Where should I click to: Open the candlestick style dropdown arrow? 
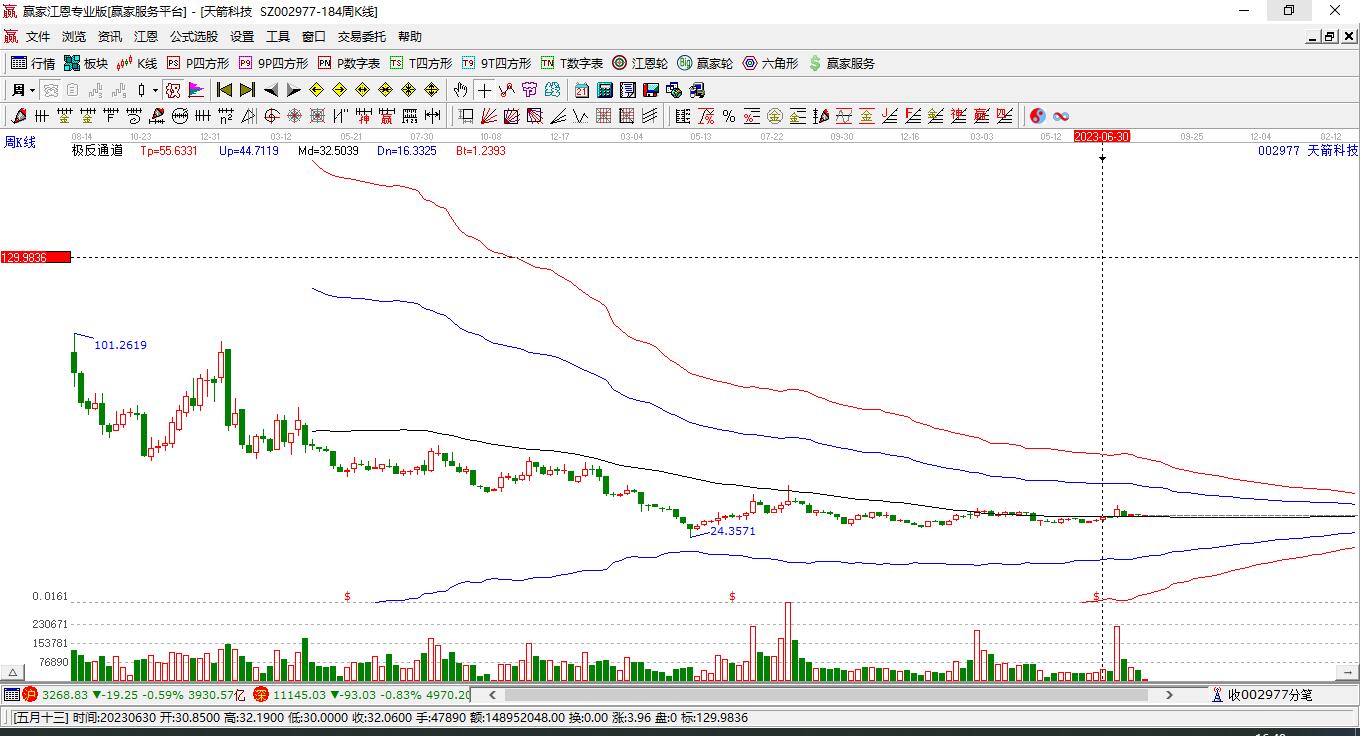[x=155, y=90]
